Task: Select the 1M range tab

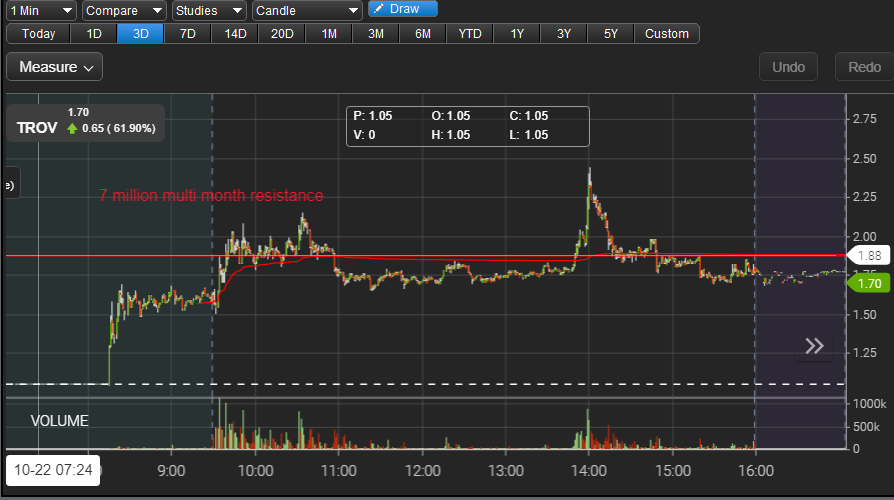Action: coord(329,34)
